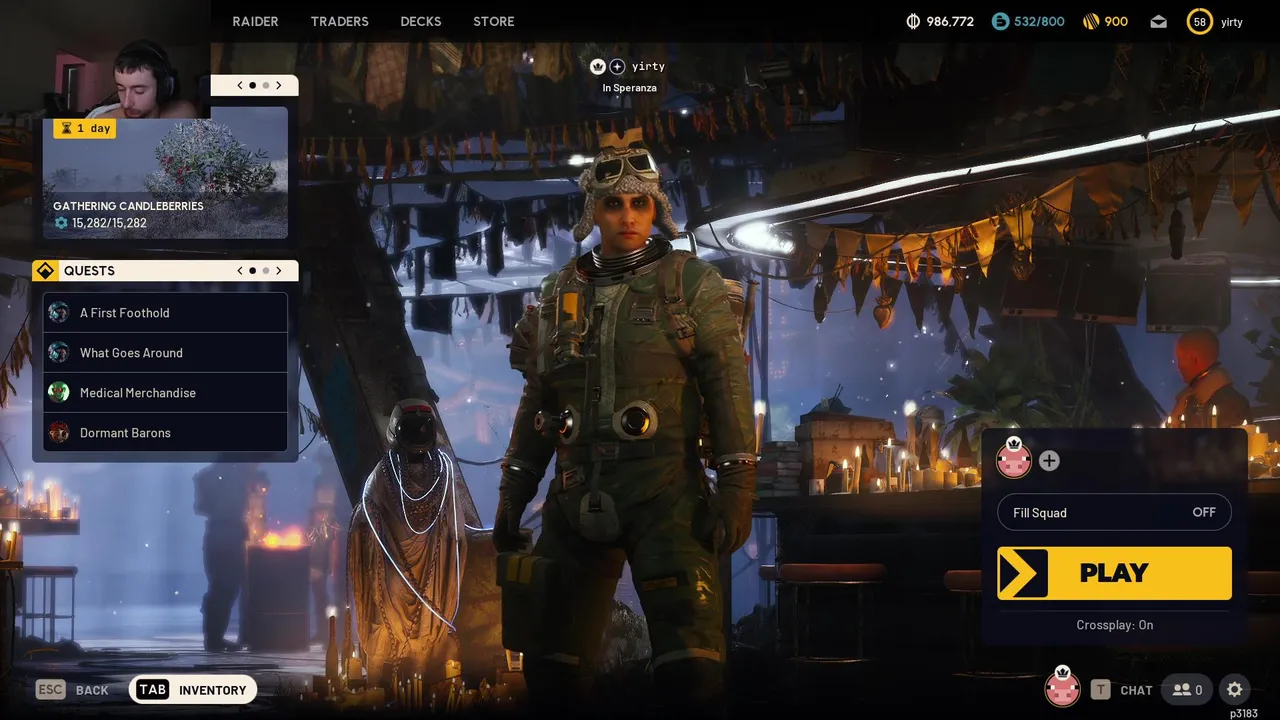Click the blue cred token icon
Viewport: 1280px width, 720px height.
[x=1000, y=21]
